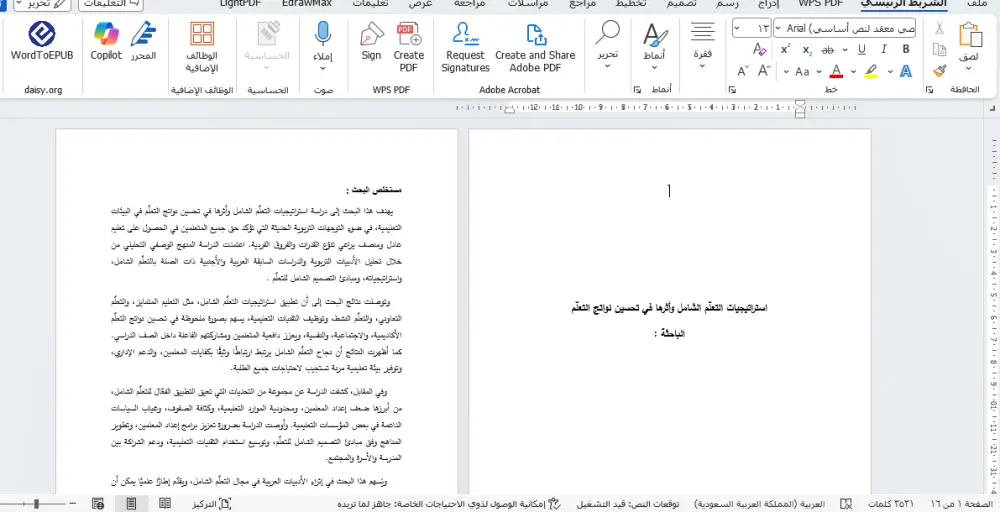The image size is (1000, 512).
Task: Open the Editing (تحرير) search menu
Action: pyautogui.click(x=608, y=43)
